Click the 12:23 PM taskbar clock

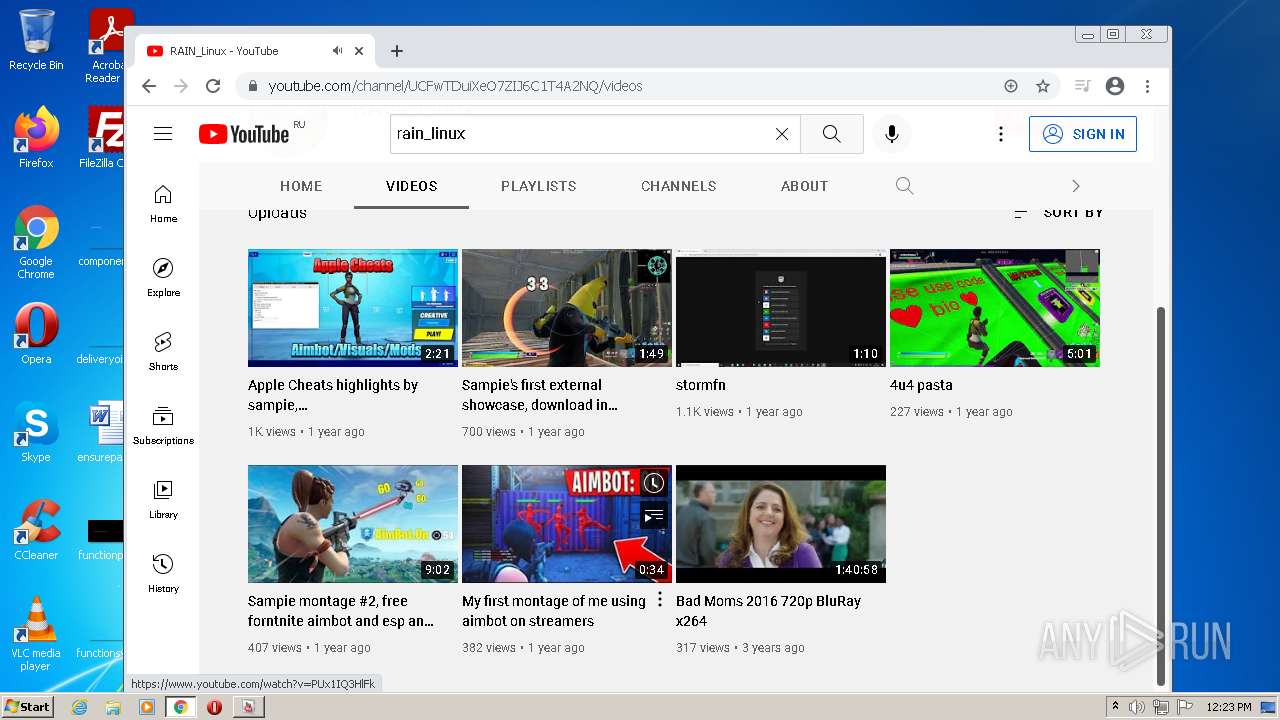(1229, 707)
